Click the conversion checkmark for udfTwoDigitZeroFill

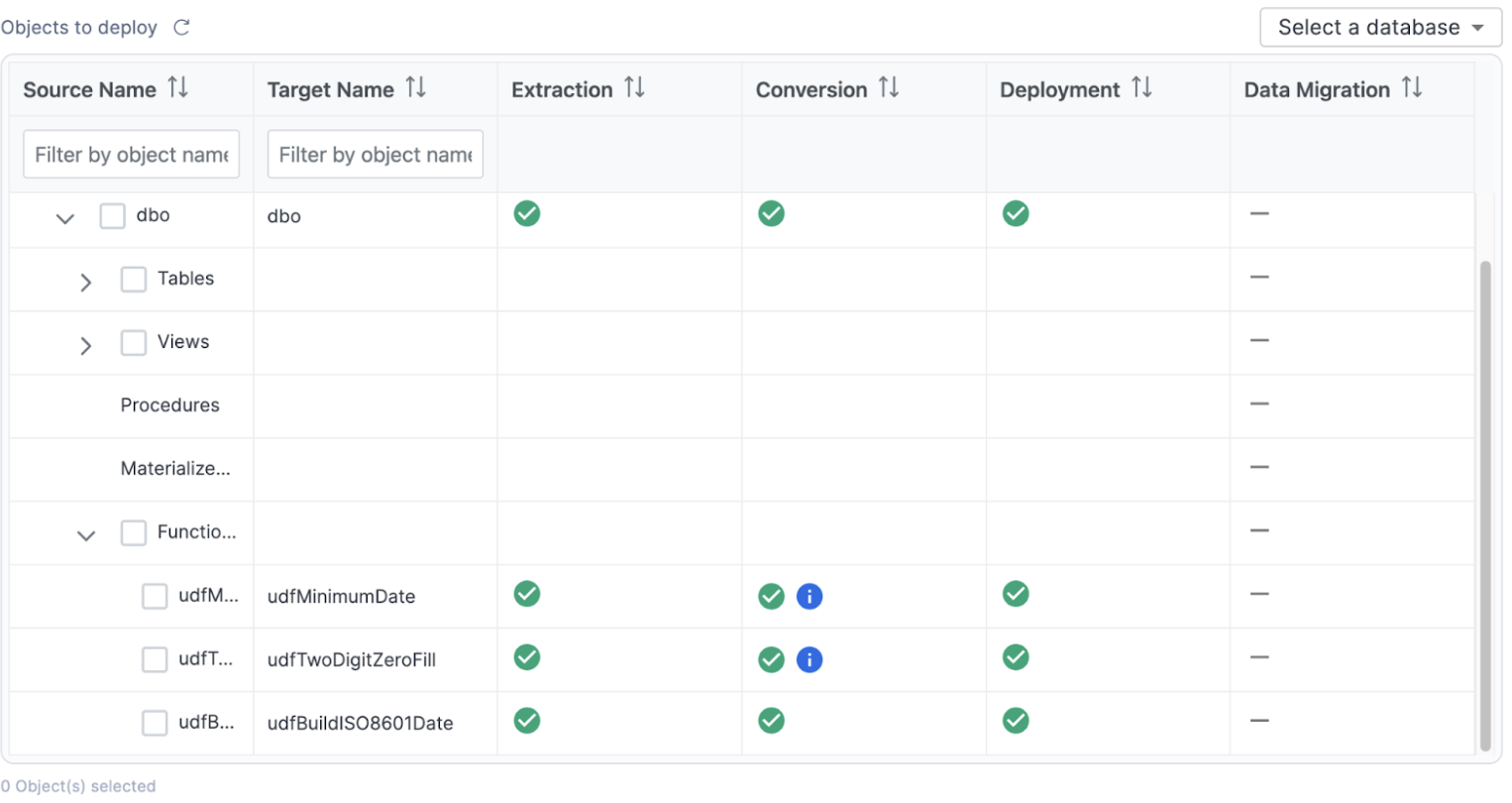pyautogui.click(x=771, y=659)
